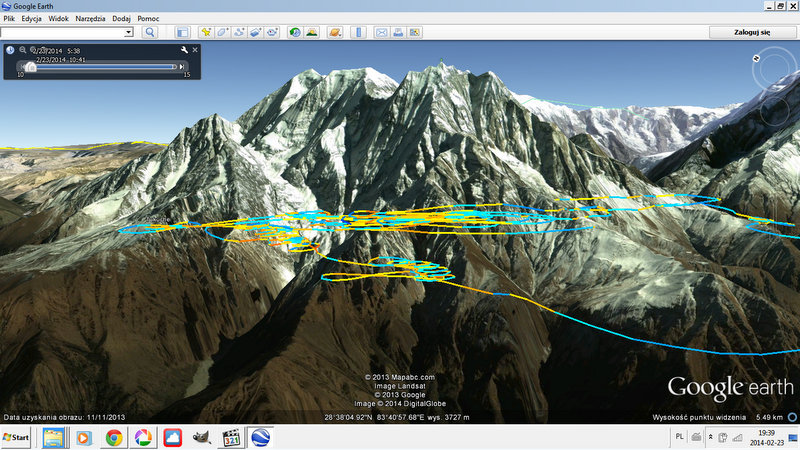Select the add path tool

point(240,32)
